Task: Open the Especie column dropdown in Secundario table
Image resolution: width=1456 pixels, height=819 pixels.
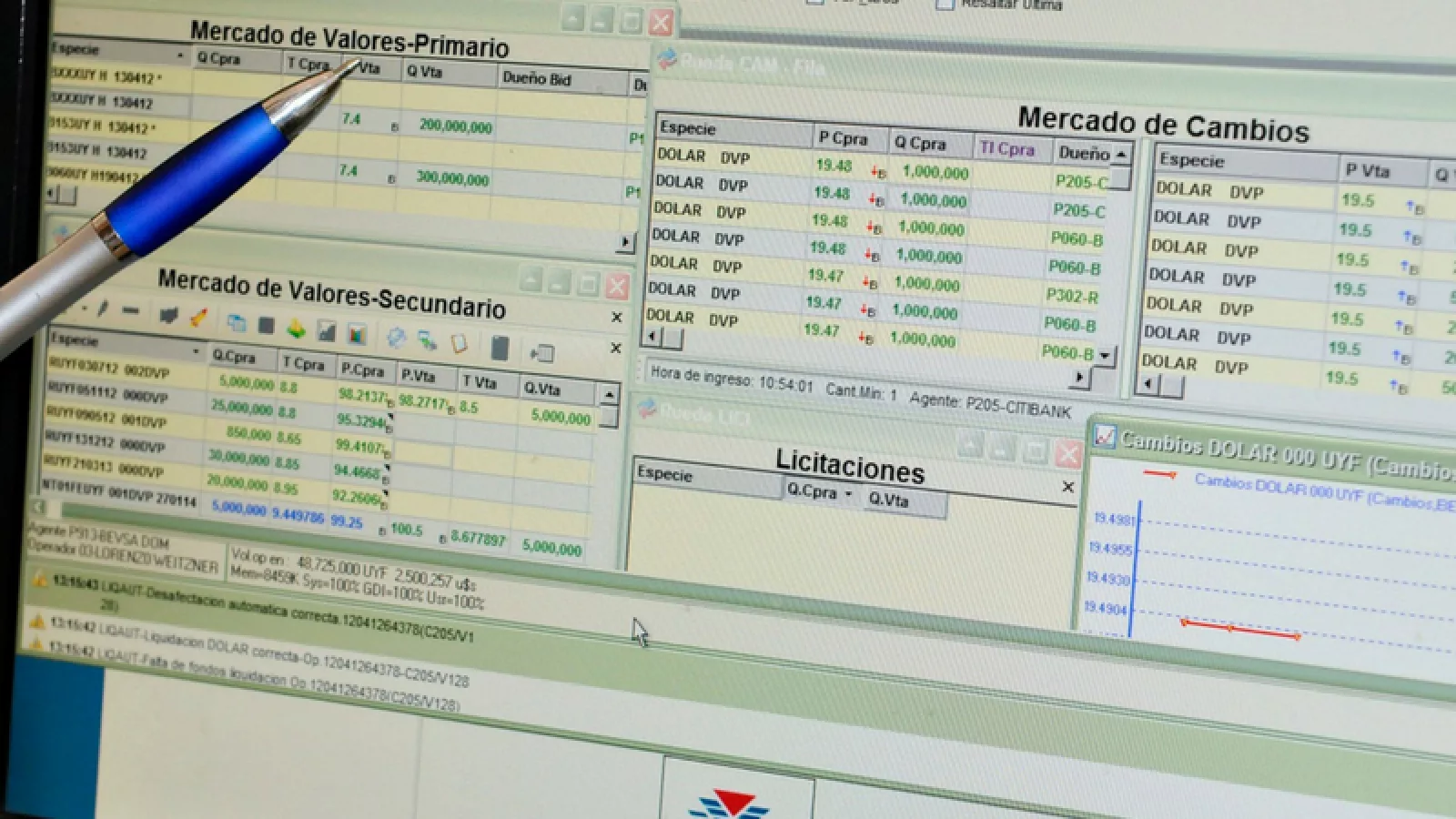Action: click(x=196, y=350)
